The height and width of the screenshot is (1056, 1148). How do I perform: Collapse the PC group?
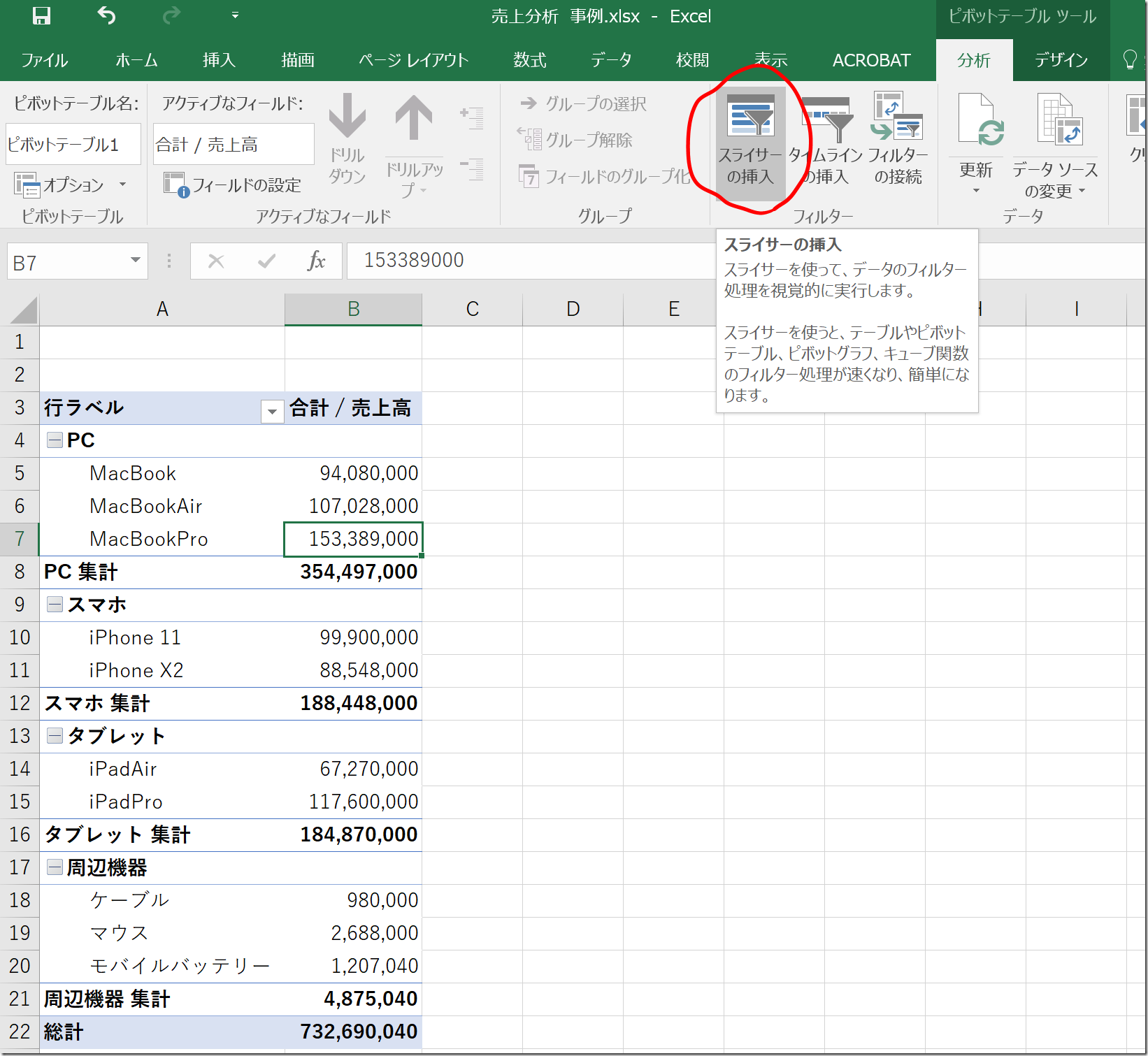[55, 440]
